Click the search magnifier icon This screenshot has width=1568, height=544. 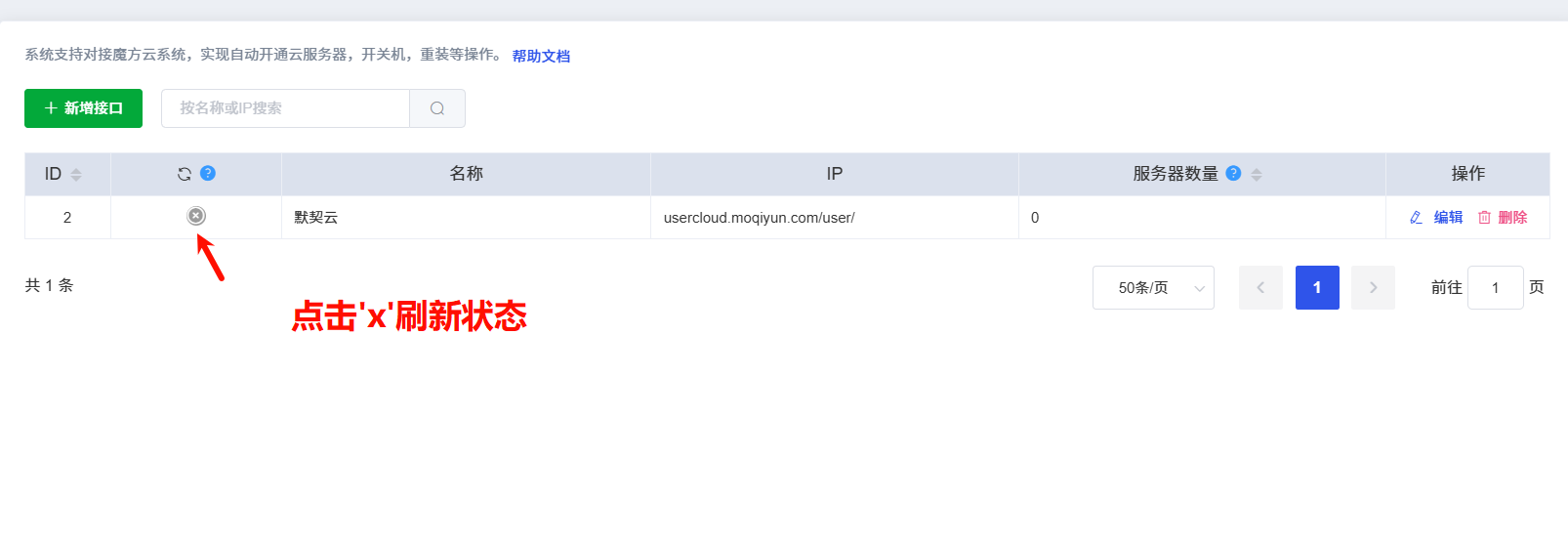pyautogui.click(x=437, y=108)
